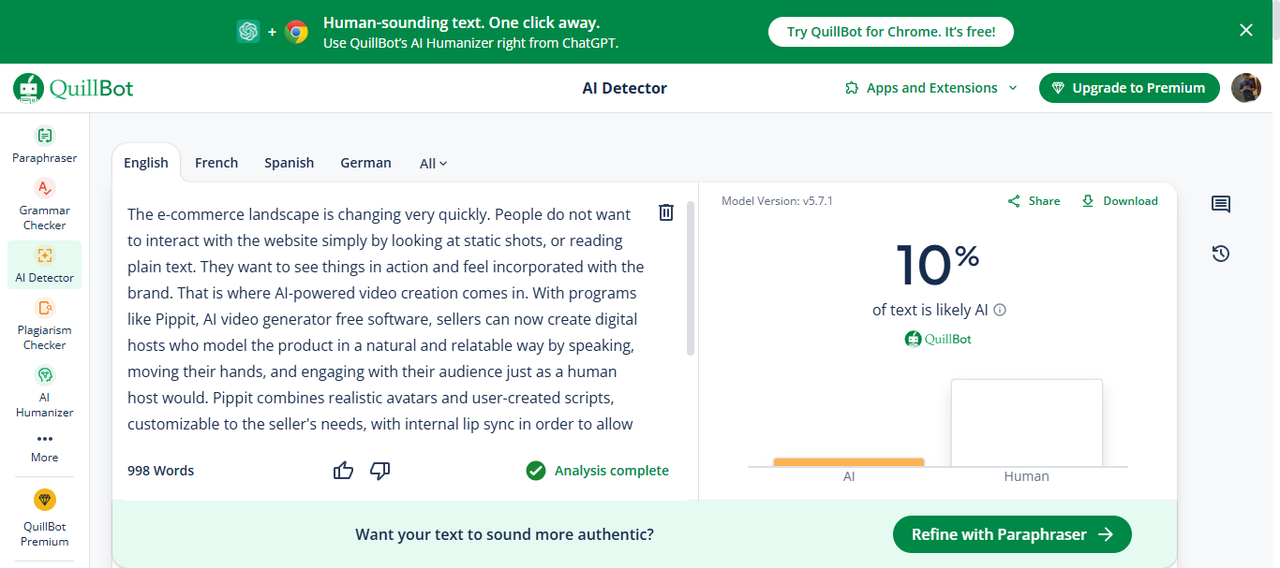Delete the text with trash icon

[x=666, y=212]
